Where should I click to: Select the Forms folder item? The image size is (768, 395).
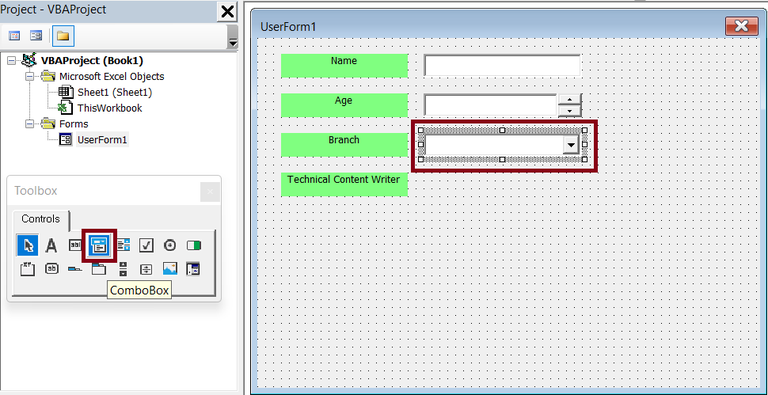[73, 124]
